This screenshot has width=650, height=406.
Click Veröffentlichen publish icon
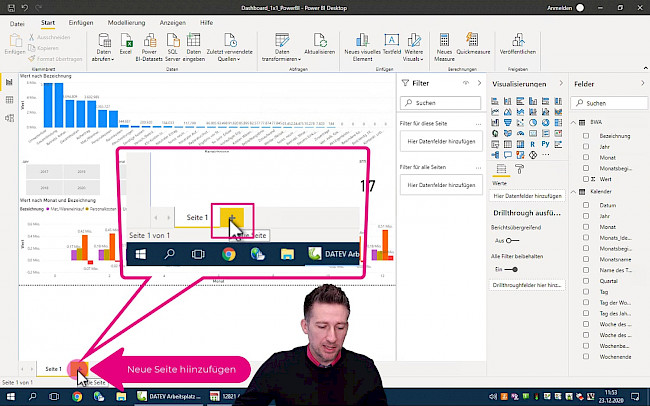(x=518, y=42)
